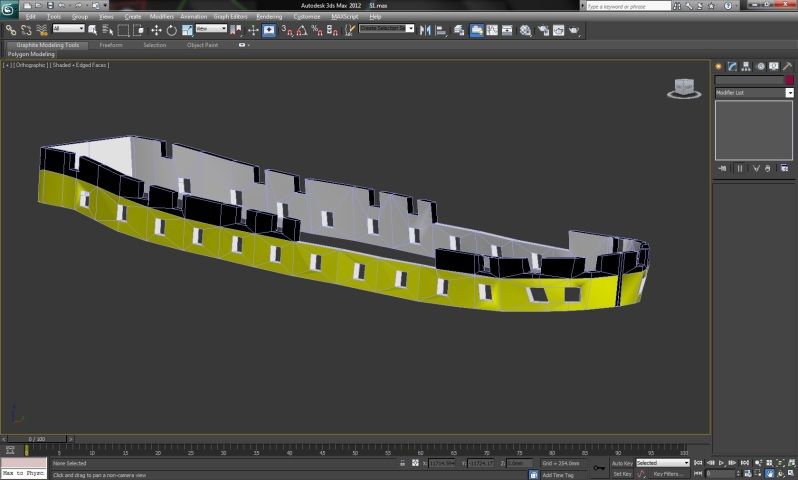
Task: Open Schematic View icon
Action: pos(507,31)
